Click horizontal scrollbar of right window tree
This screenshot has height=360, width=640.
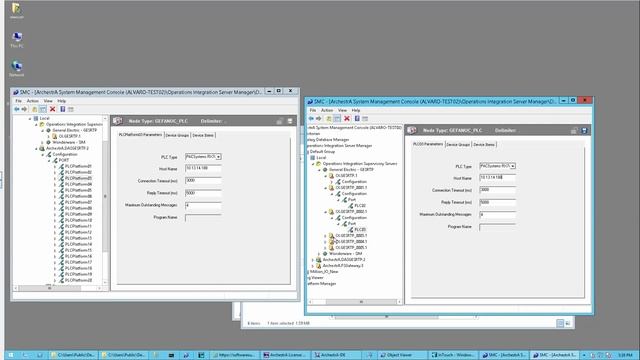pyautogui.click(x=354, y=302)
